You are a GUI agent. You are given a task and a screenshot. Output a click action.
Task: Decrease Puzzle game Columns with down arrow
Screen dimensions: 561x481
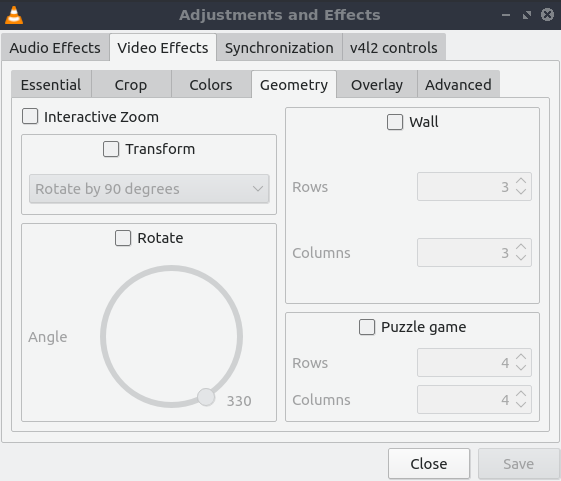click(x=521, y=404)
